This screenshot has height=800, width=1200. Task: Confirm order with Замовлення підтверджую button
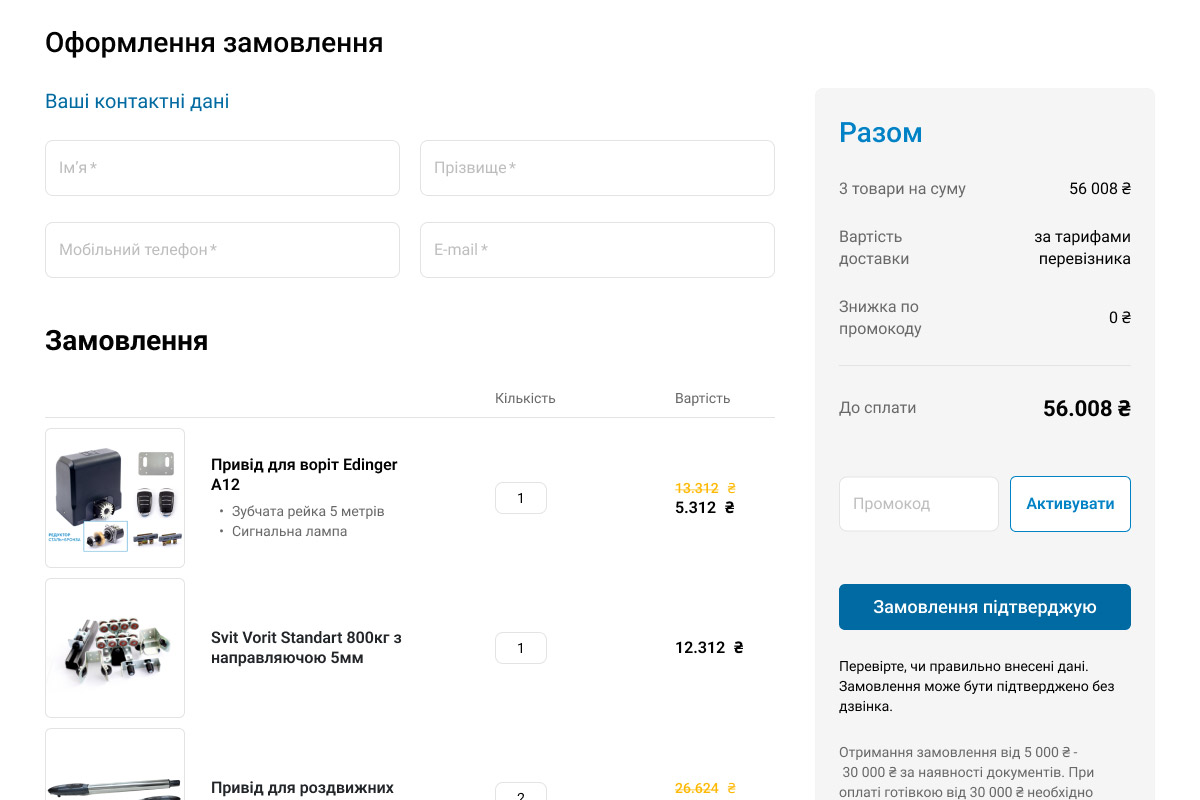(x=985, y=607)
